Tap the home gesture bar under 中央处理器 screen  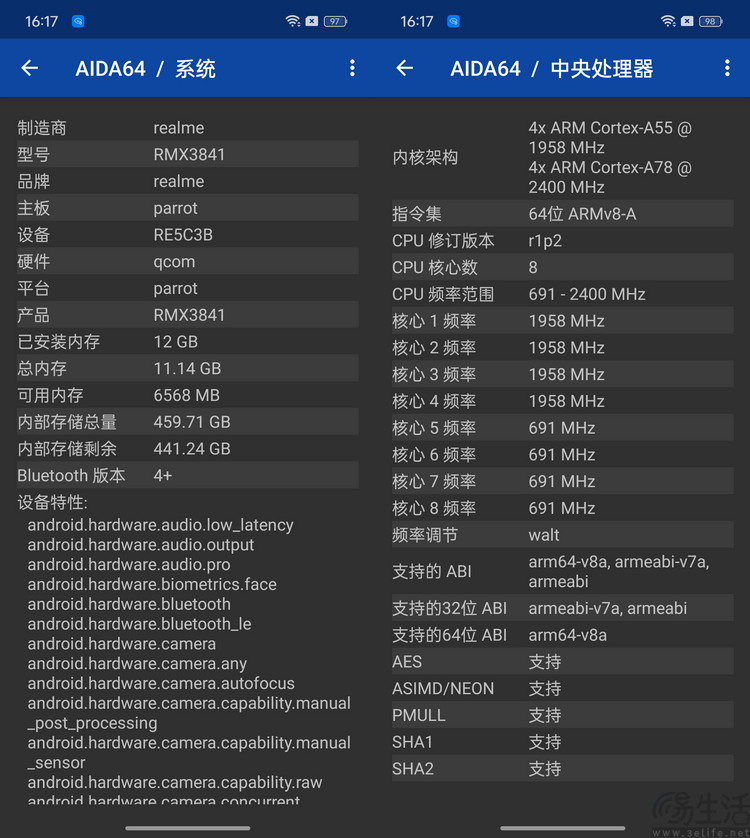coord(563,828)
